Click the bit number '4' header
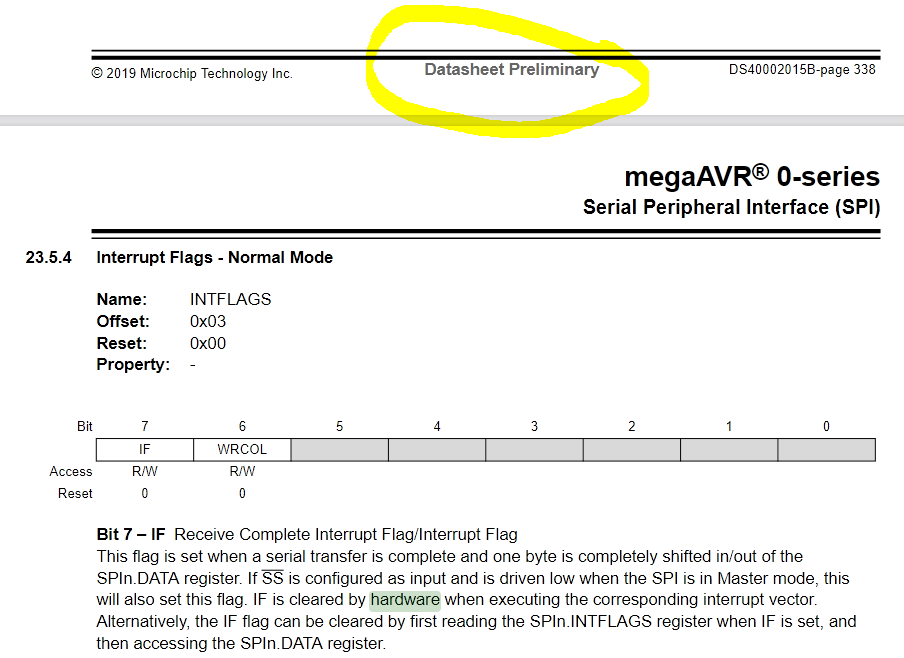This screenshot has width=904, height=658. click(x=437, y=426)
